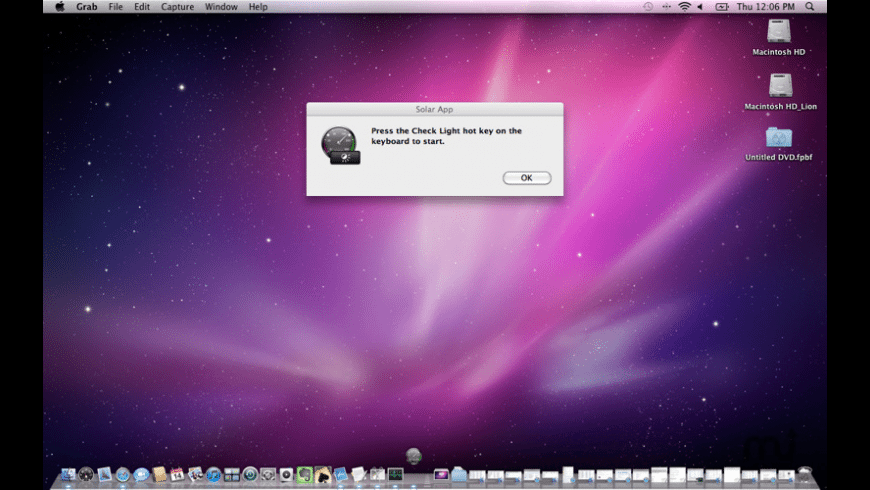The height and width of the screenshot is (490, 870).
Task: Open the Trash in the dock
Action: [805, 474]
